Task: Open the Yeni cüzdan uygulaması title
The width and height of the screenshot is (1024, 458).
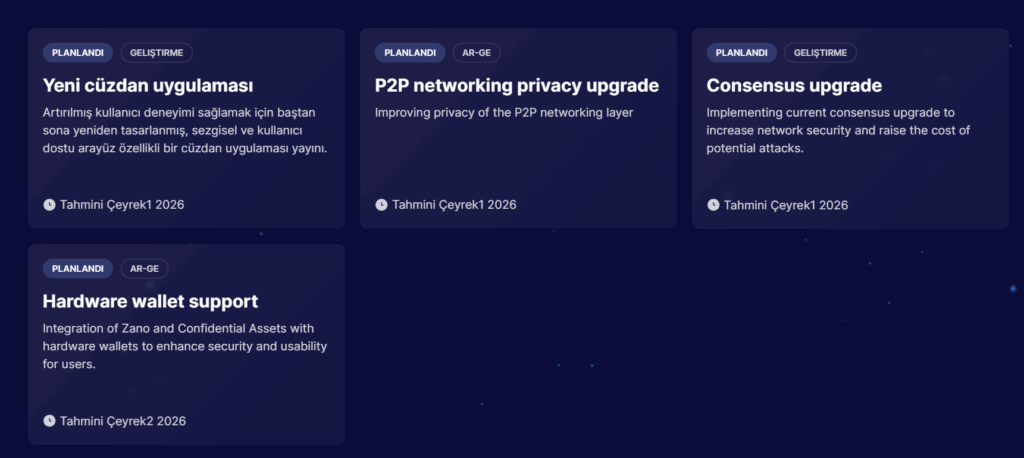Action: [147, 85]
